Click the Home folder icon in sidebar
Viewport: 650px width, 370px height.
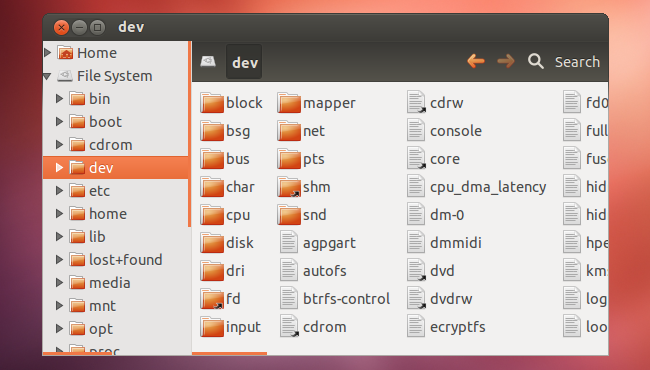pyautogui.click(x=65, y=53)
